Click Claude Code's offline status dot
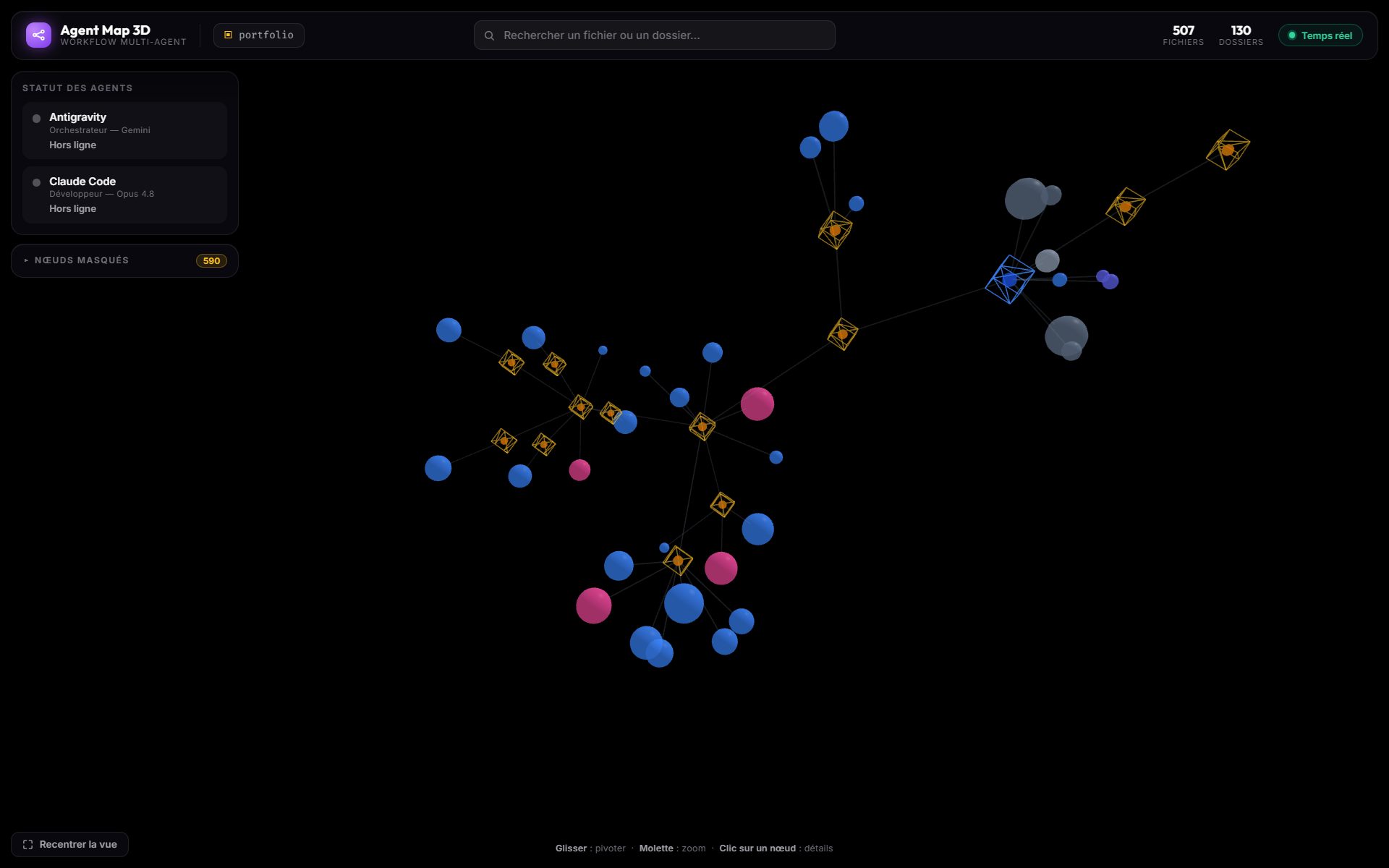 click(36, 182)
